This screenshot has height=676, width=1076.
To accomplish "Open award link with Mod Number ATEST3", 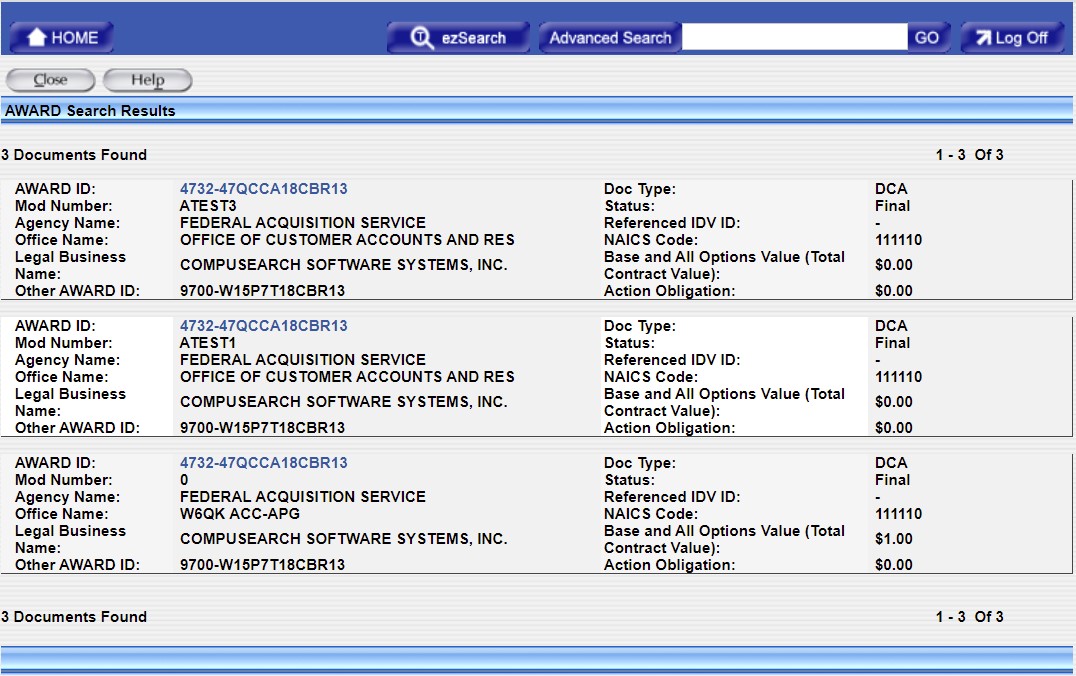I will pos(264,189).
